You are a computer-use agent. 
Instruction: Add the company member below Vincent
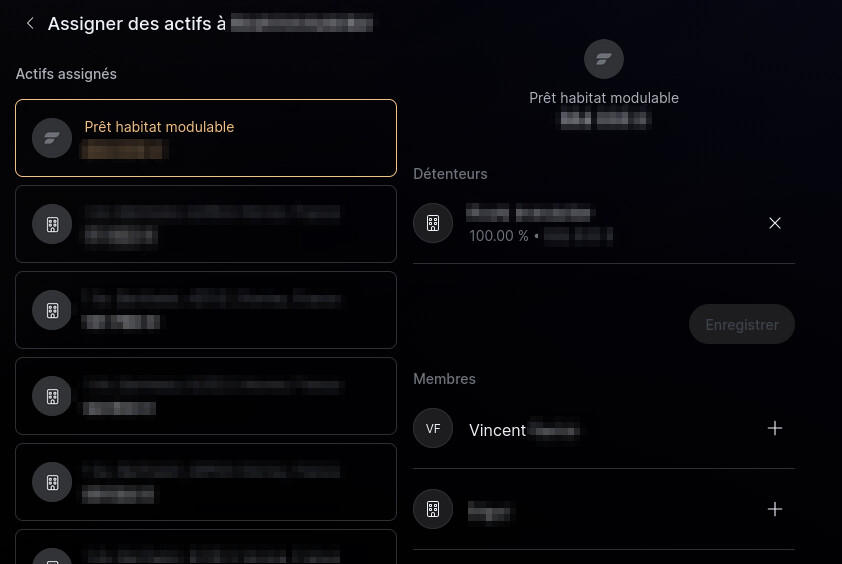(774, 509)
